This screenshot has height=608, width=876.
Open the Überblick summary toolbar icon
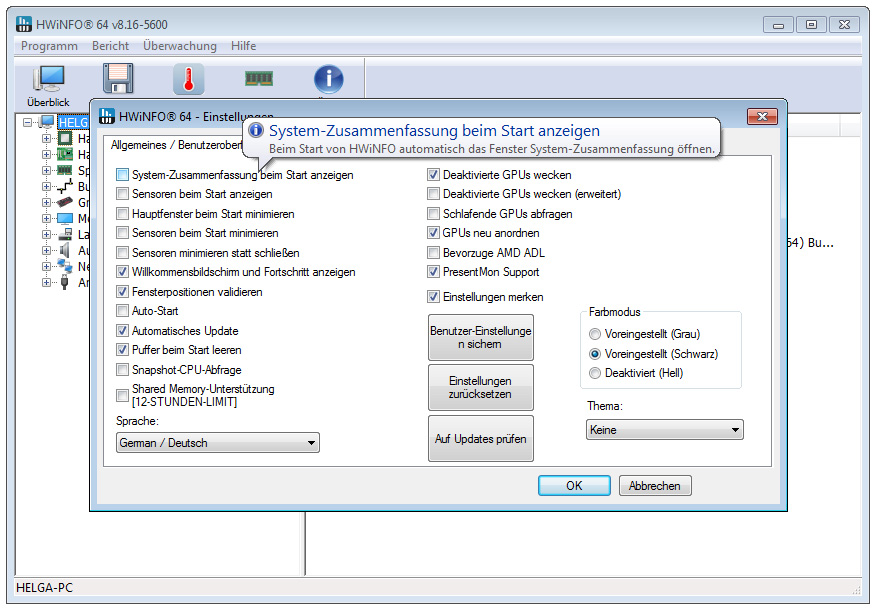[x=48, y=81]
